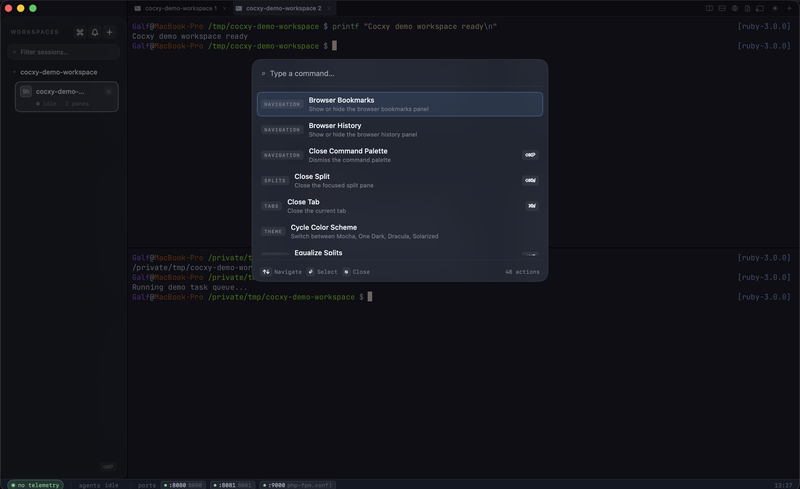The width and height of the screenshot is (800, 489).
Task: Select the cocxy-demo session card
Action: click(x=67, y=96)
